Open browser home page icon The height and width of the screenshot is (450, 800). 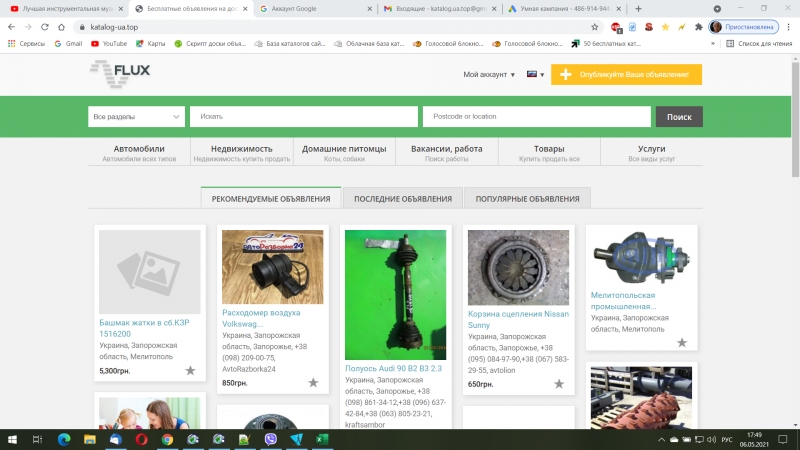(61, 27)
